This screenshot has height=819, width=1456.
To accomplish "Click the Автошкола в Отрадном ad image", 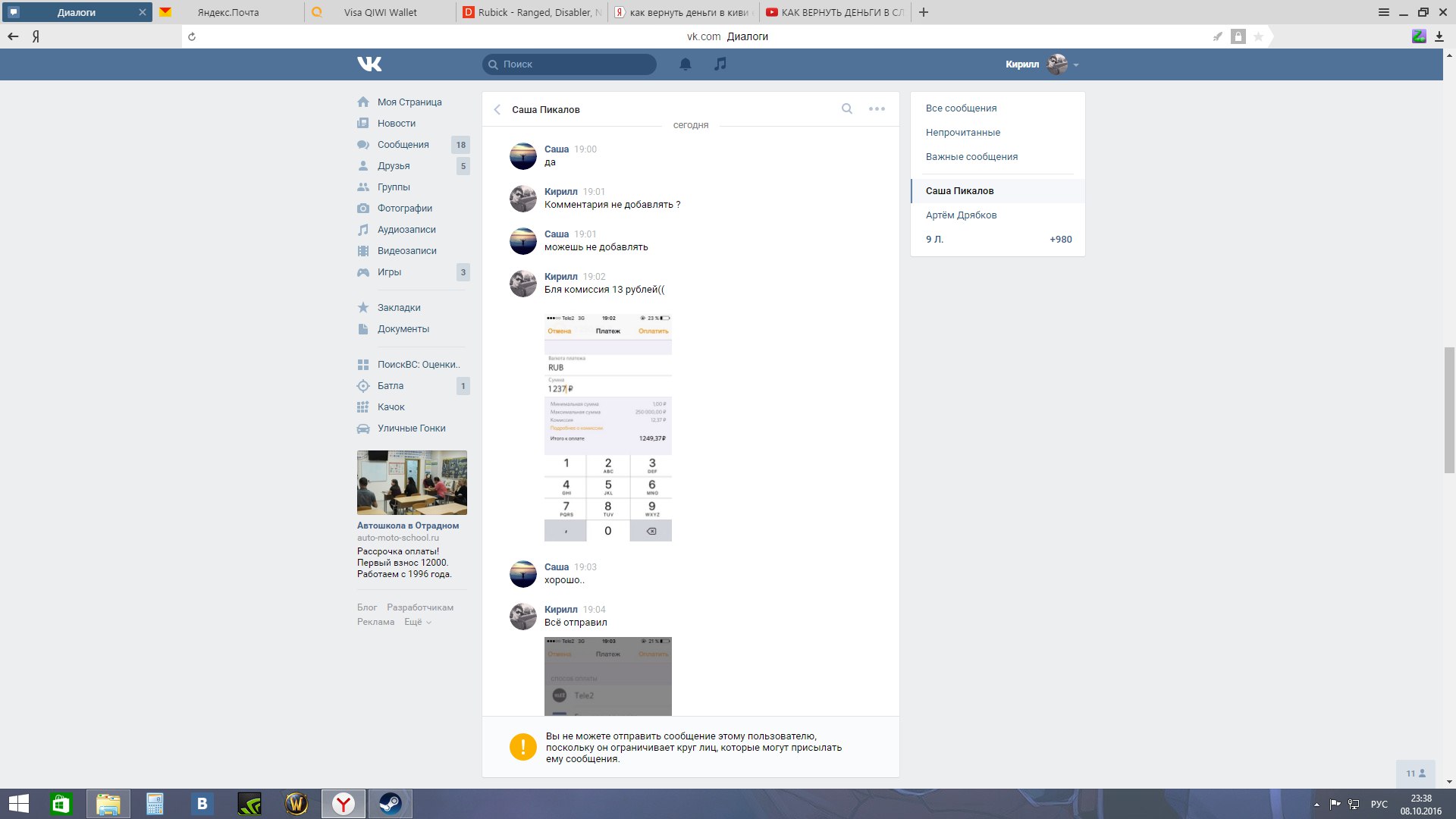I will (x=412, y=482).
